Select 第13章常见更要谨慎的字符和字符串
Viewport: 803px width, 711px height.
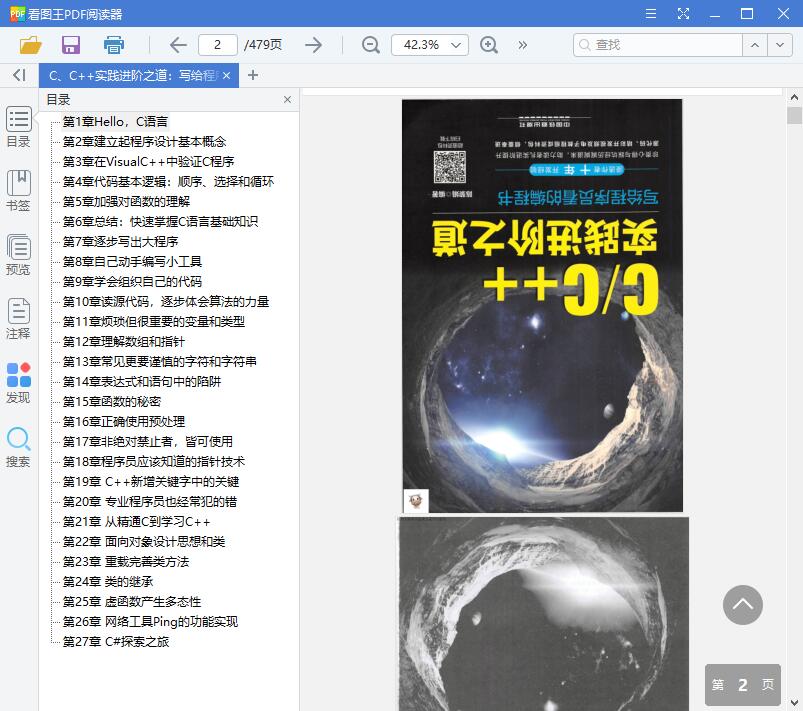[160, 361]
